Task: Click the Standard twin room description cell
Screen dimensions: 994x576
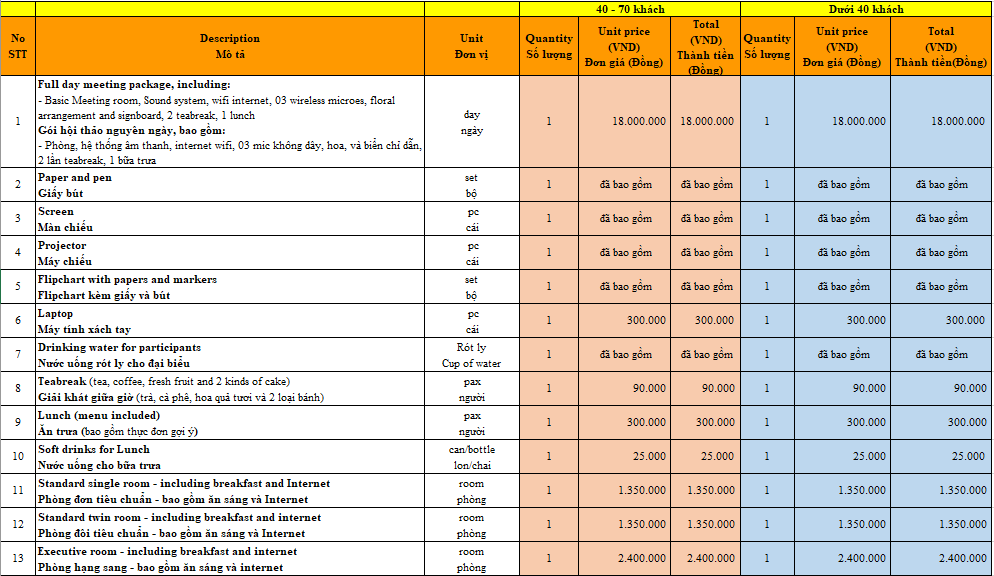Action: 230,525
